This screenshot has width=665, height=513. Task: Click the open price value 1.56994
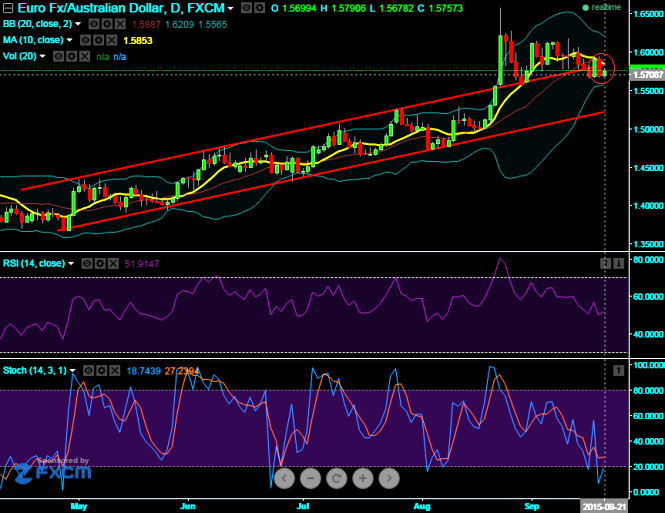[x=299, y=8]
